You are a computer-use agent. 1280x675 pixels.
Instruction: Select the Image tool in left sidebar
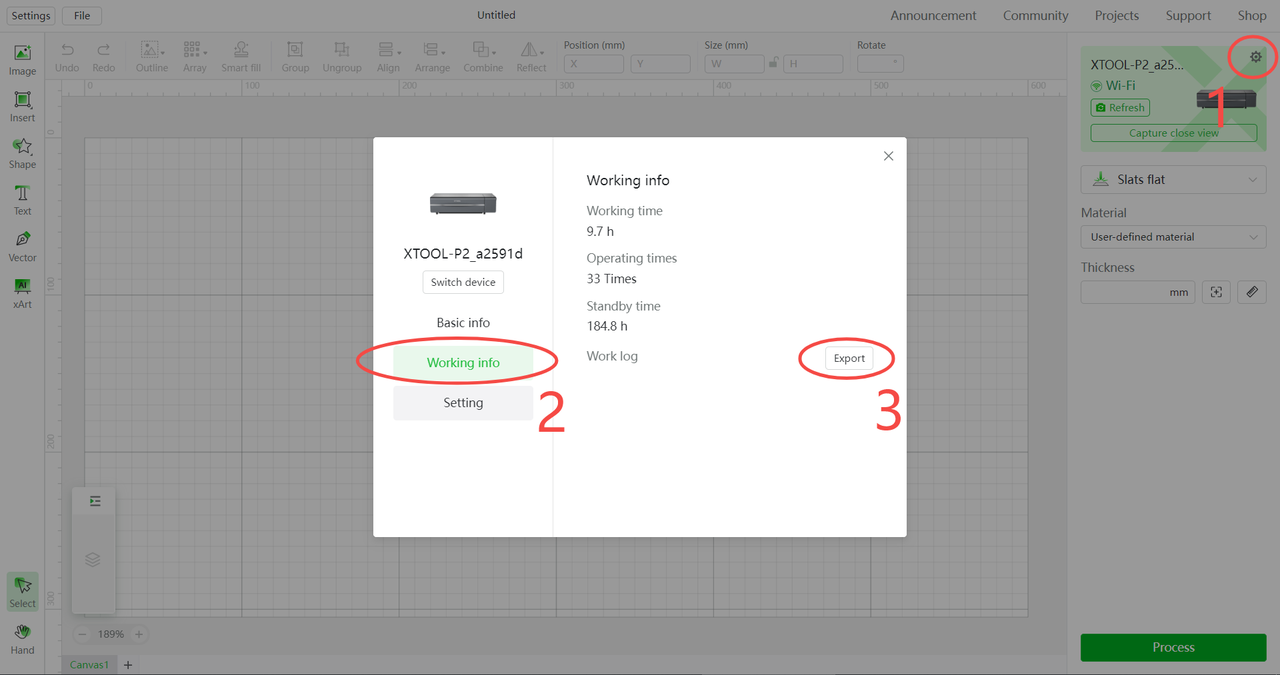tap(22, 59)
